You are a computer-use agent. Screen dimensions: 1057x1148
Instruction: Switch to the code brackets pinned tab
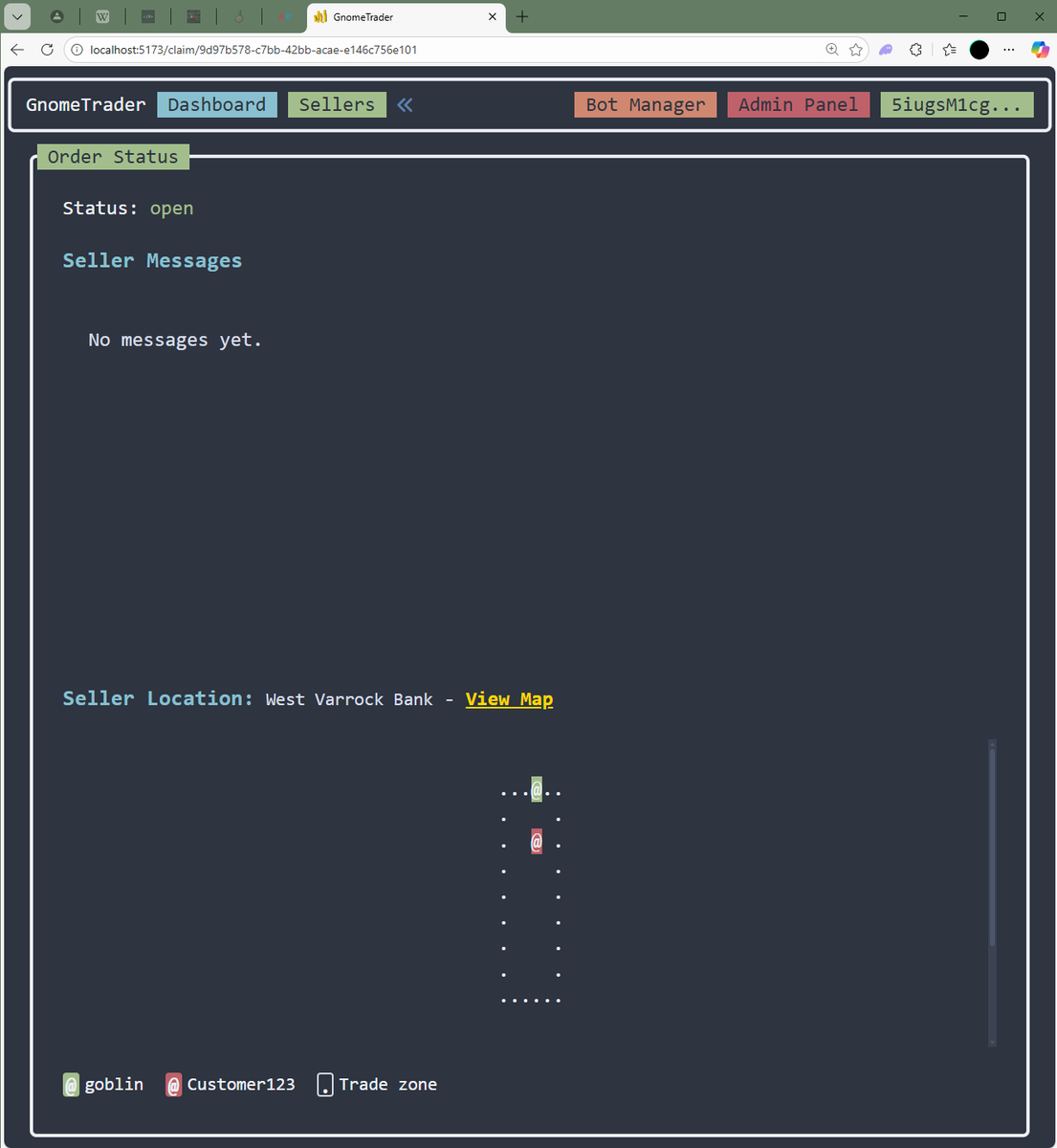coord(148,16)
